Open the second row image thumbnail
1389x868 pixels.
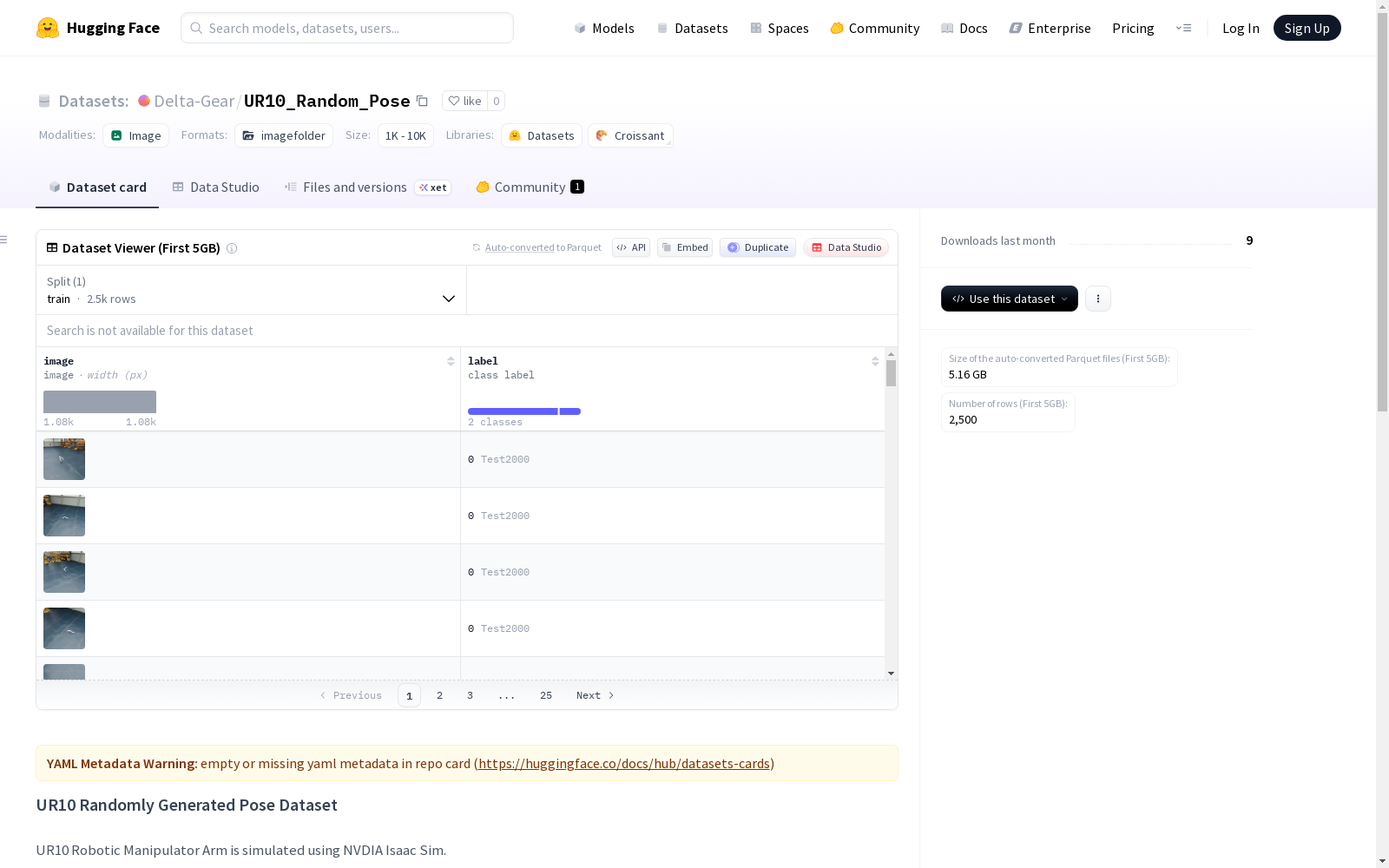pyautogui.click(x=64, y=516)
